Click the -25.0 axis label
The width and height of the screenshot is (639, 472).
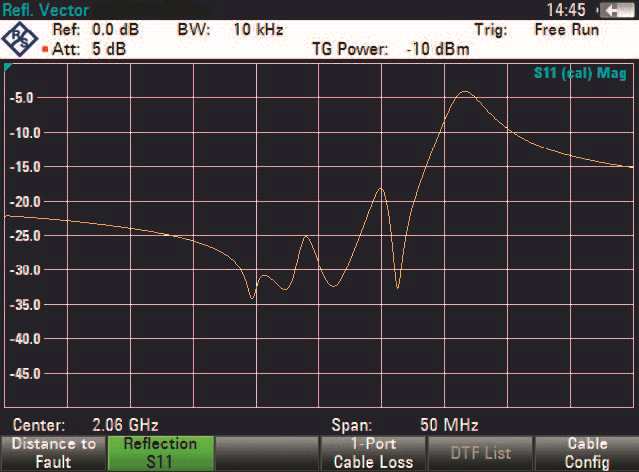(25, 236)
